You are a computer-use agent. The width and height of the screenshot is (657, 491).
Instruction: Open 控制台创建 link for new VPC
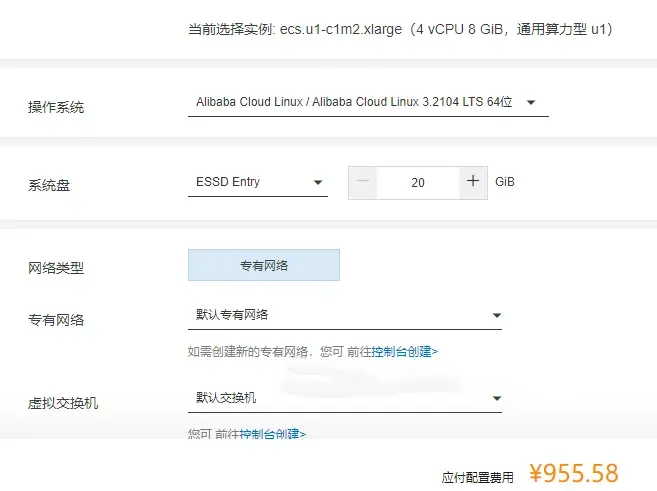click(404, 352)
